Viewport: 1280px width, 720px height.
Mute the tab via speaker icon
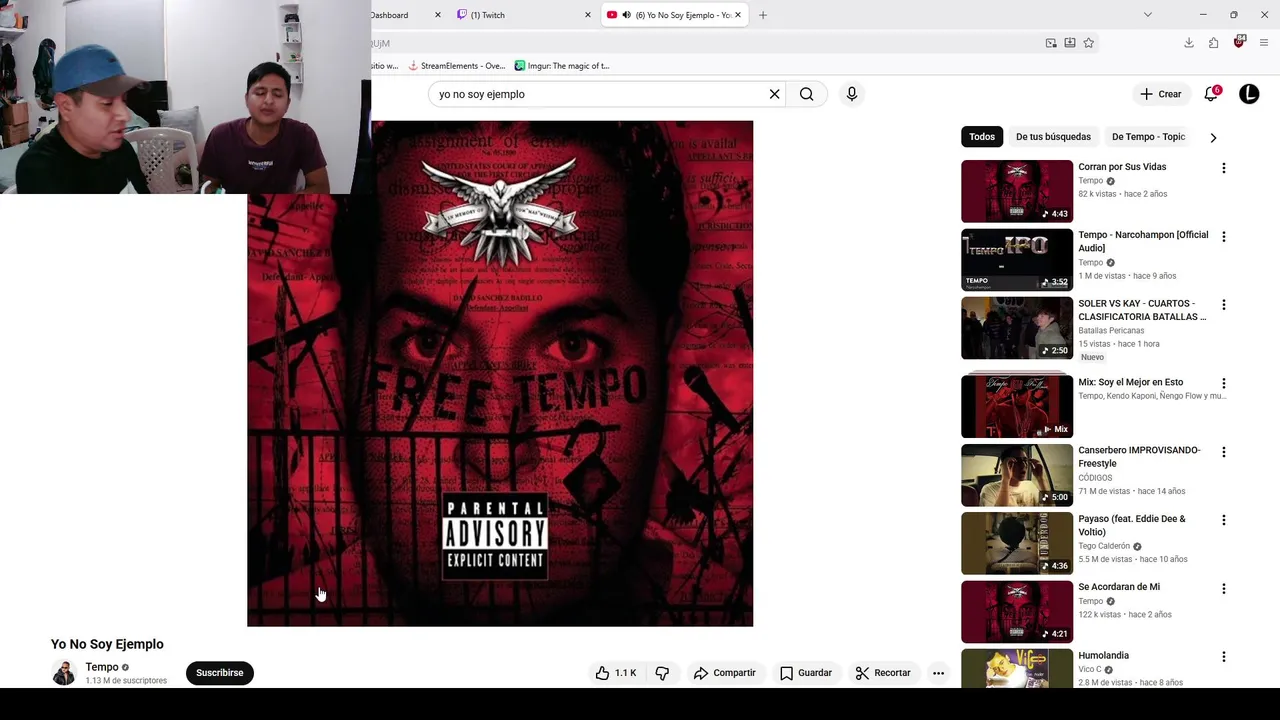pos(626,15)
